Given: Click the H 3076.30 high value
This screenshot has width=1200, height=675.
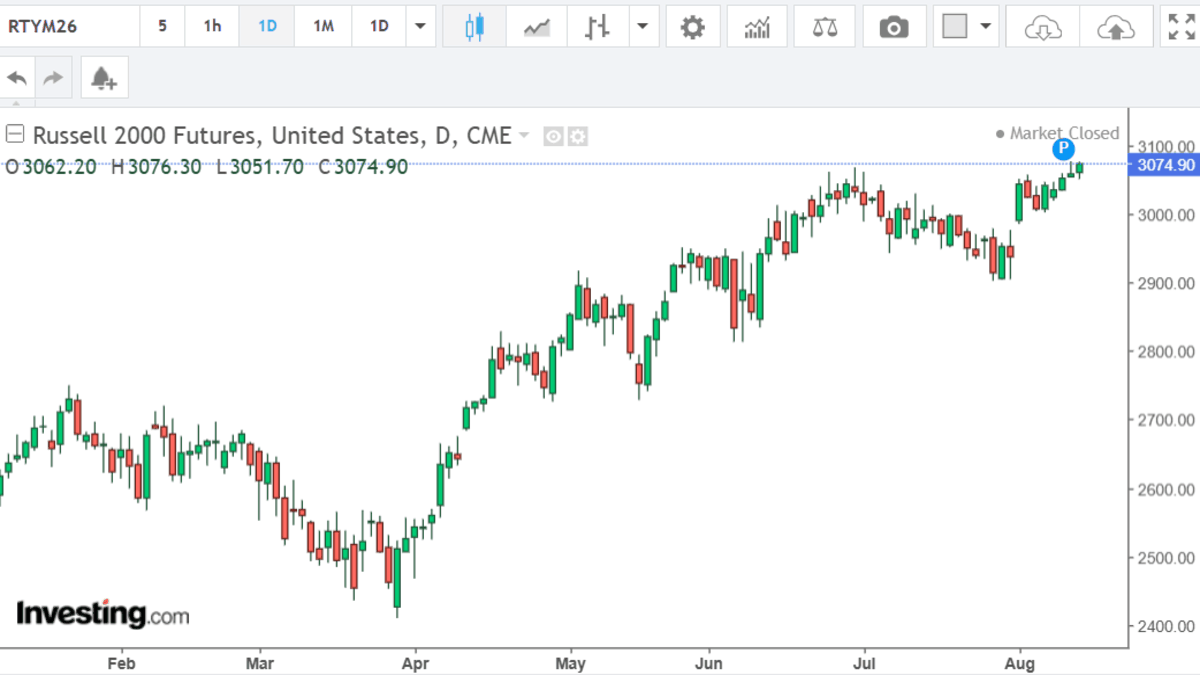Looking at the screenshot, I should (157, 167).
